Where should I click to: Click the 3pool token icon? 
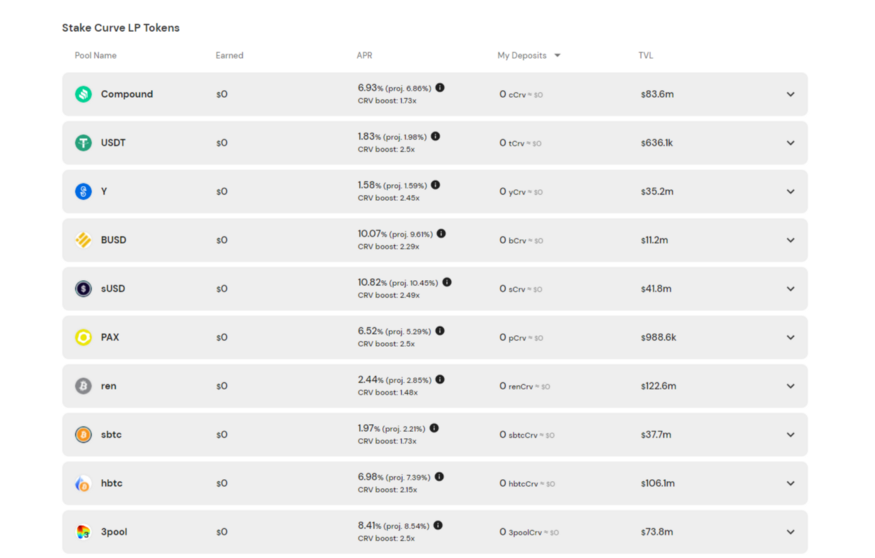tap(83, 532)
